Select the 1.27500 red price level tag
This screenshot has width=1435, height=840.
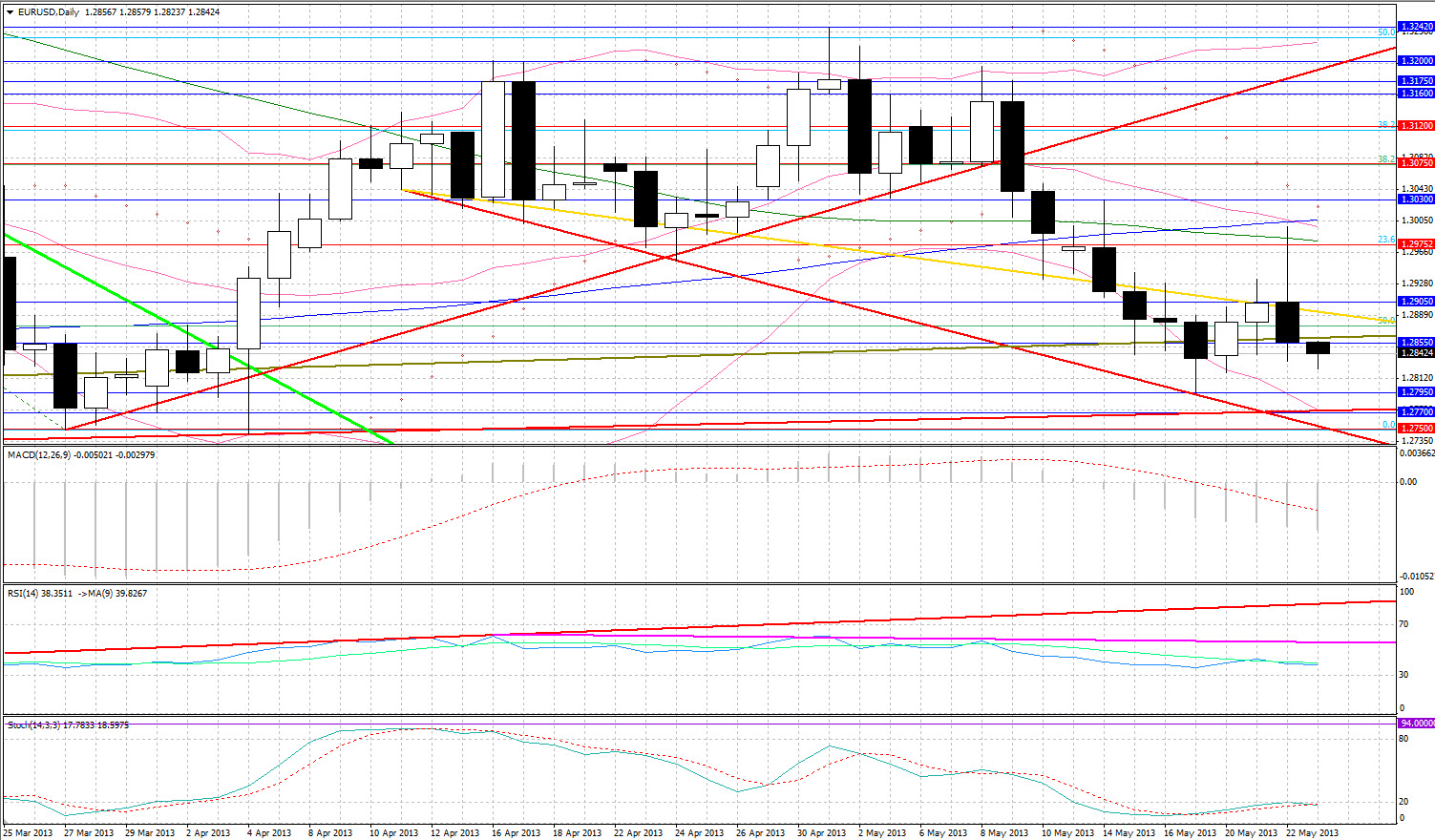coord(1416,429)
